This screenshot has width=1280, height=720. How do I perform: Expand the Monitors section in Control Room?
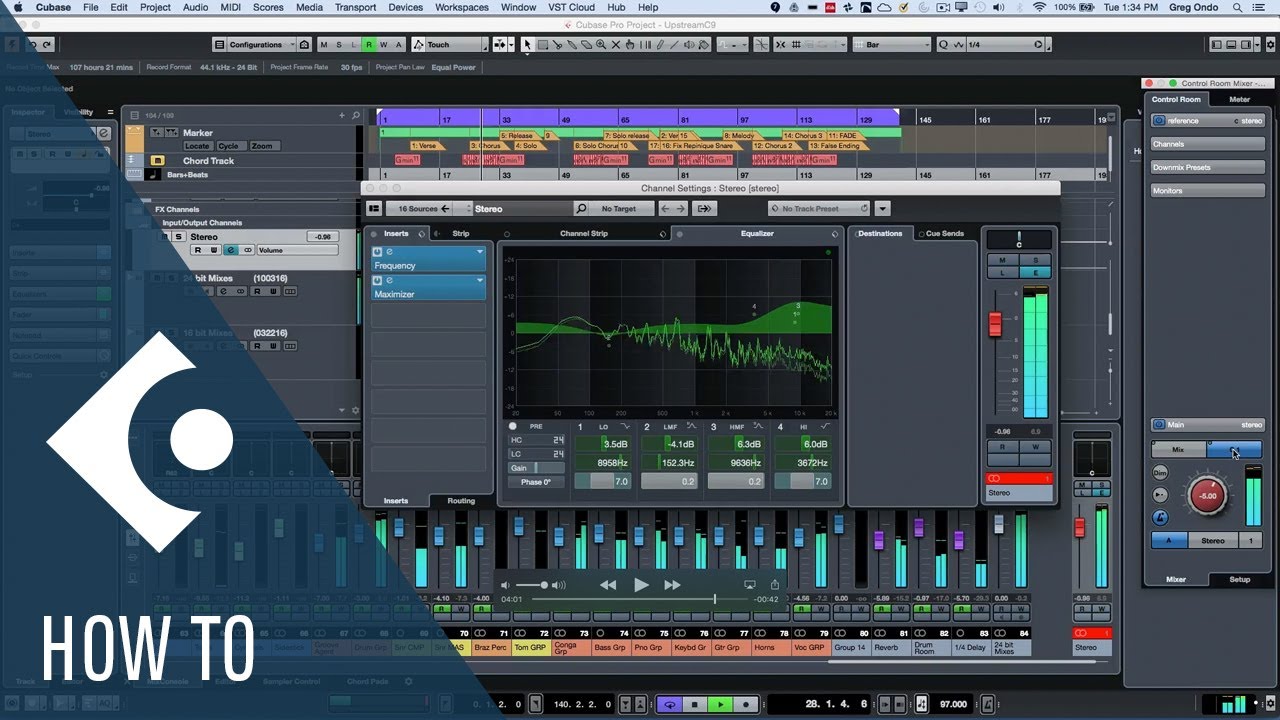tap(1207, 190)
